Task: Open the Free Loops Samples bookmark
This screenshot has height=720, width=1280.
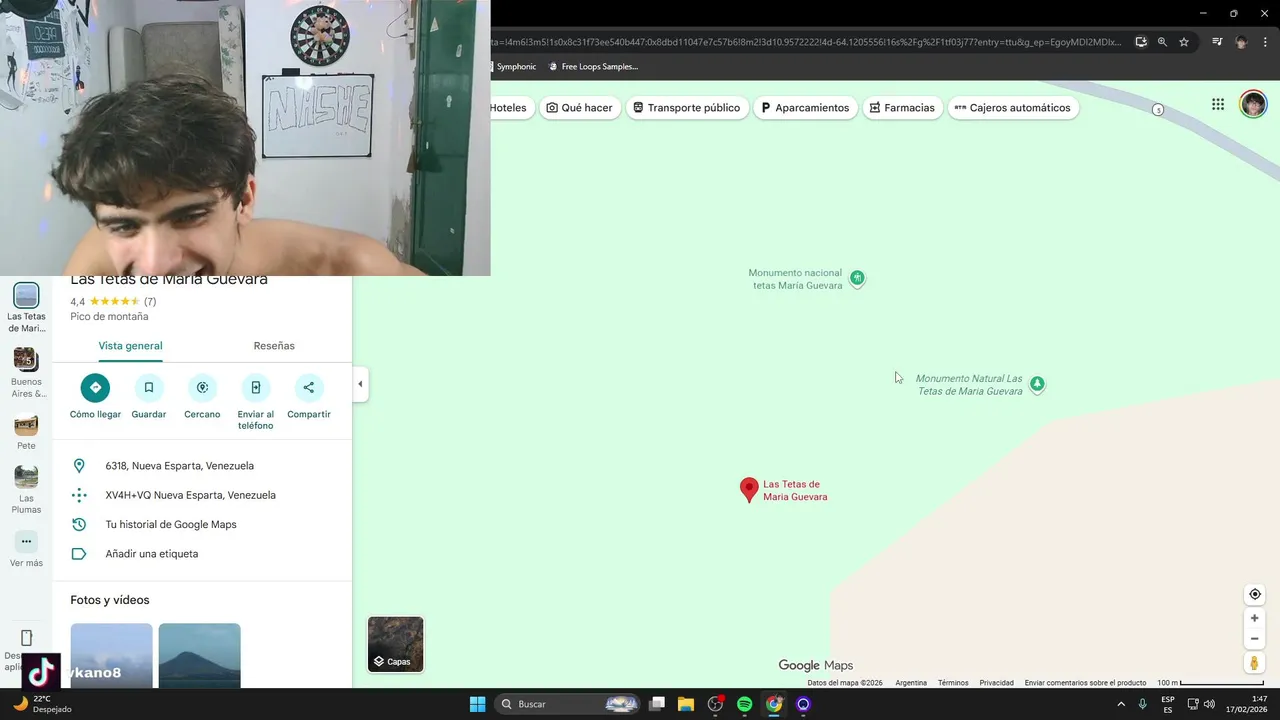Action: click(x=593, y=67)
